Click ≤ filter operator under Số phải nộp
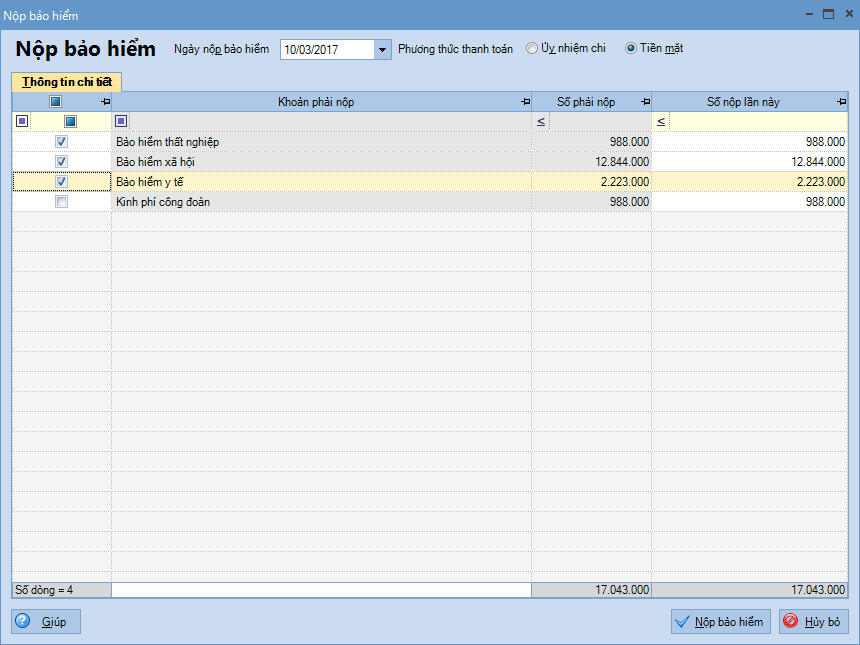Screen dimensions: 860x645 pos(541,121)
